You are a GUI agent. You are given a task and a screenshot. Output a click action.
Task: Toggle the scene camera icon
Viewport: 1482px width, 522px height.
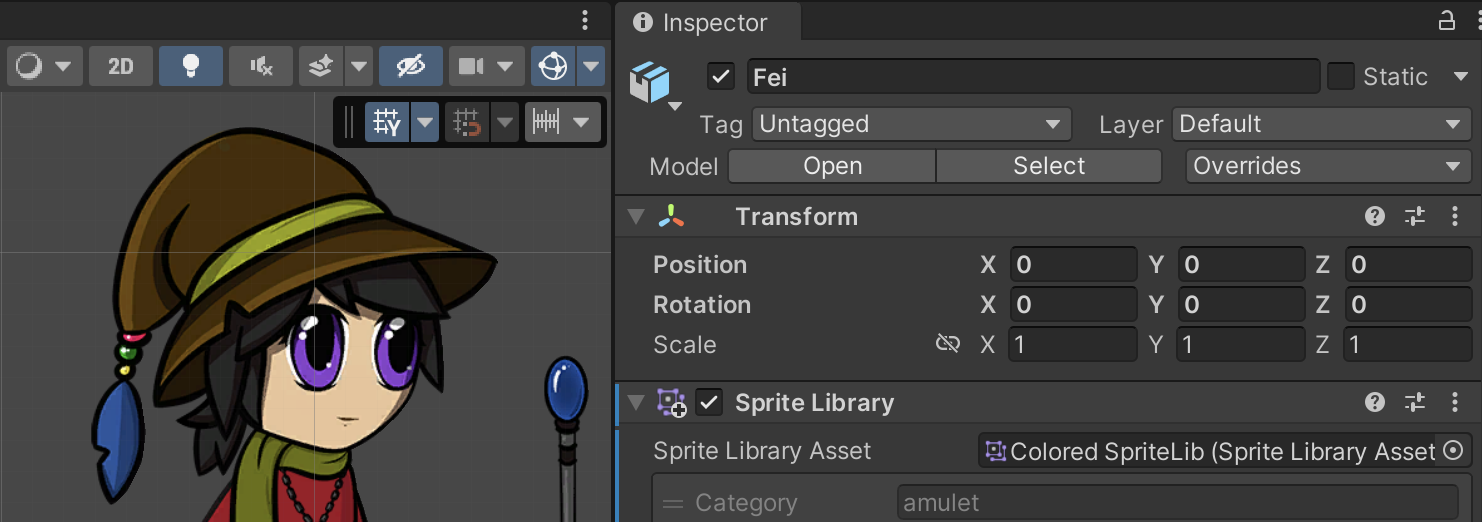tap(471, 67)
